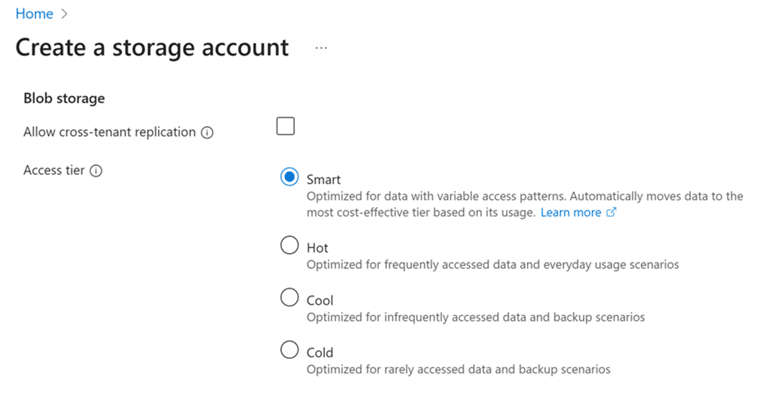The width and height of the screenshot is (757, 414).
Task: Select the Smart access tier radio button
Action: click(x=290, y=177)
